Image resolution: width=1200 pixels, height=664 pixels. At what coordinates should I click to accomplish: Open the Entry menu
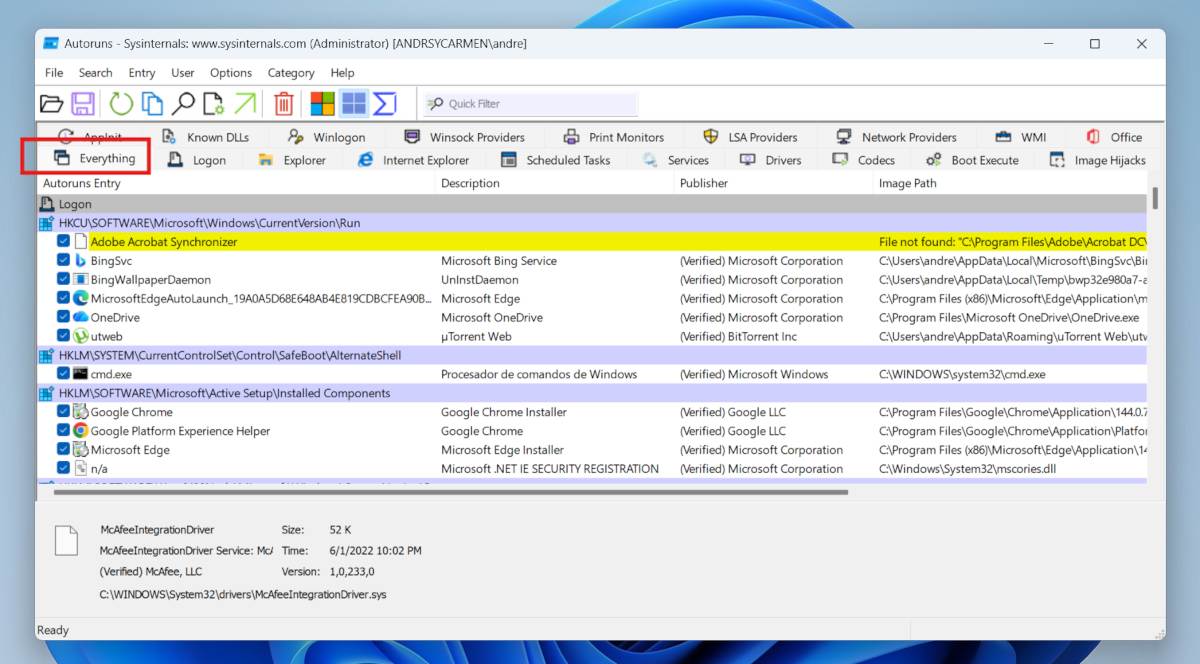142,73
